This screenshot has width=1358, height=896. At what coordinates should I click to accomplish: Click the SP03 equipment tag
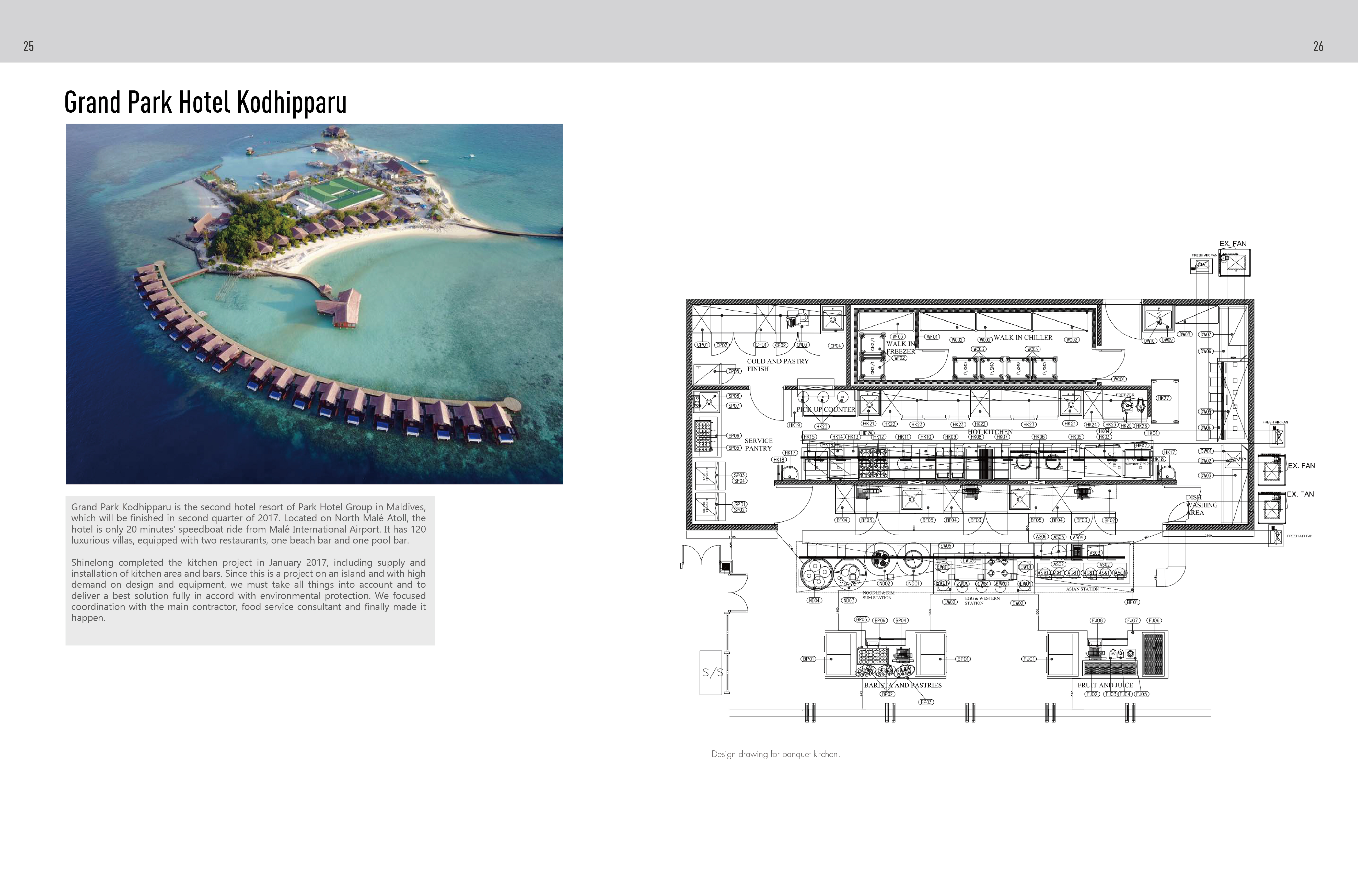(740, 475)
